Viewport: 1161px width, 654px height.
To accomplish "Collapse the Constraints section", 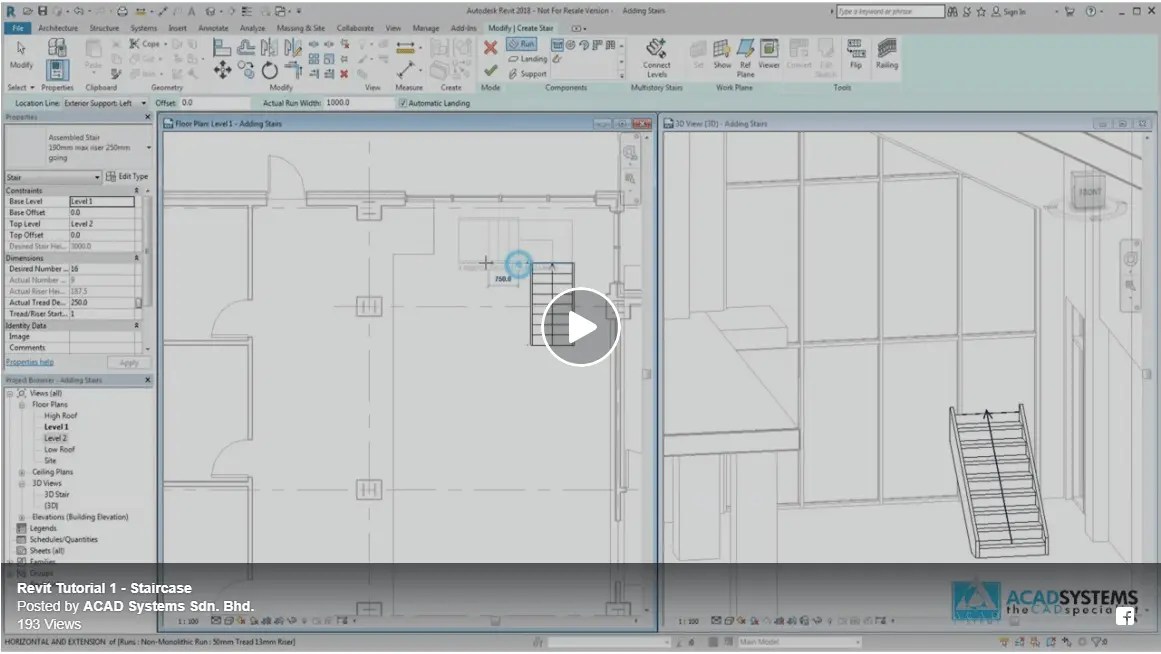I will (136, 191).
